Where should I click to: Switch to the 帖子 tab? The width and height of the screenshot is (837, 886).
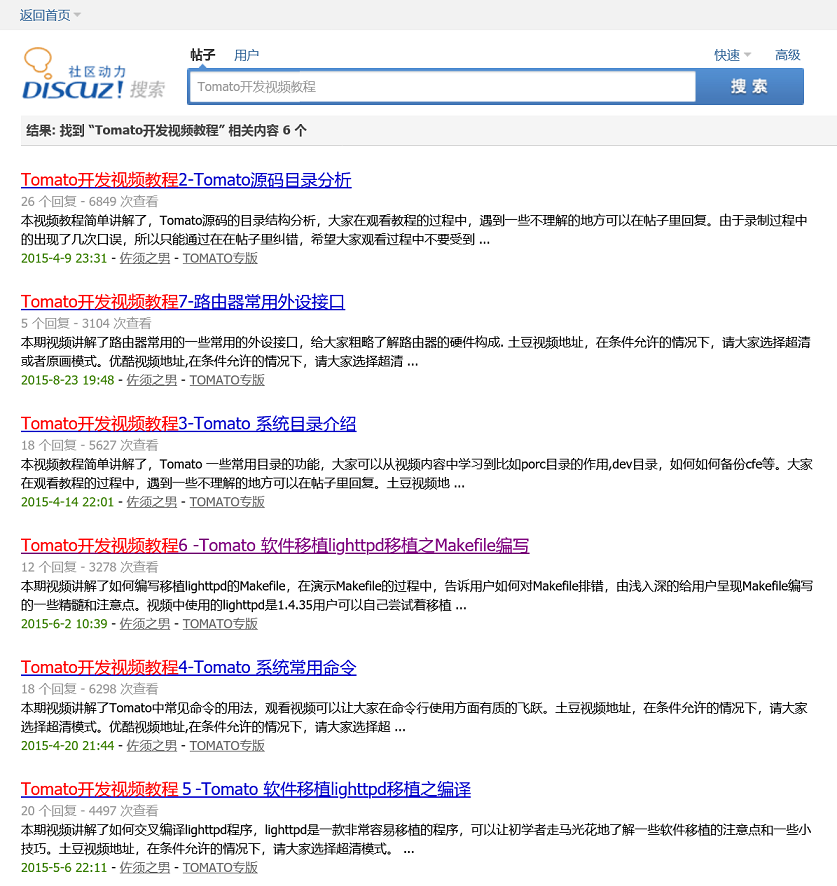[x=203, y=55]
